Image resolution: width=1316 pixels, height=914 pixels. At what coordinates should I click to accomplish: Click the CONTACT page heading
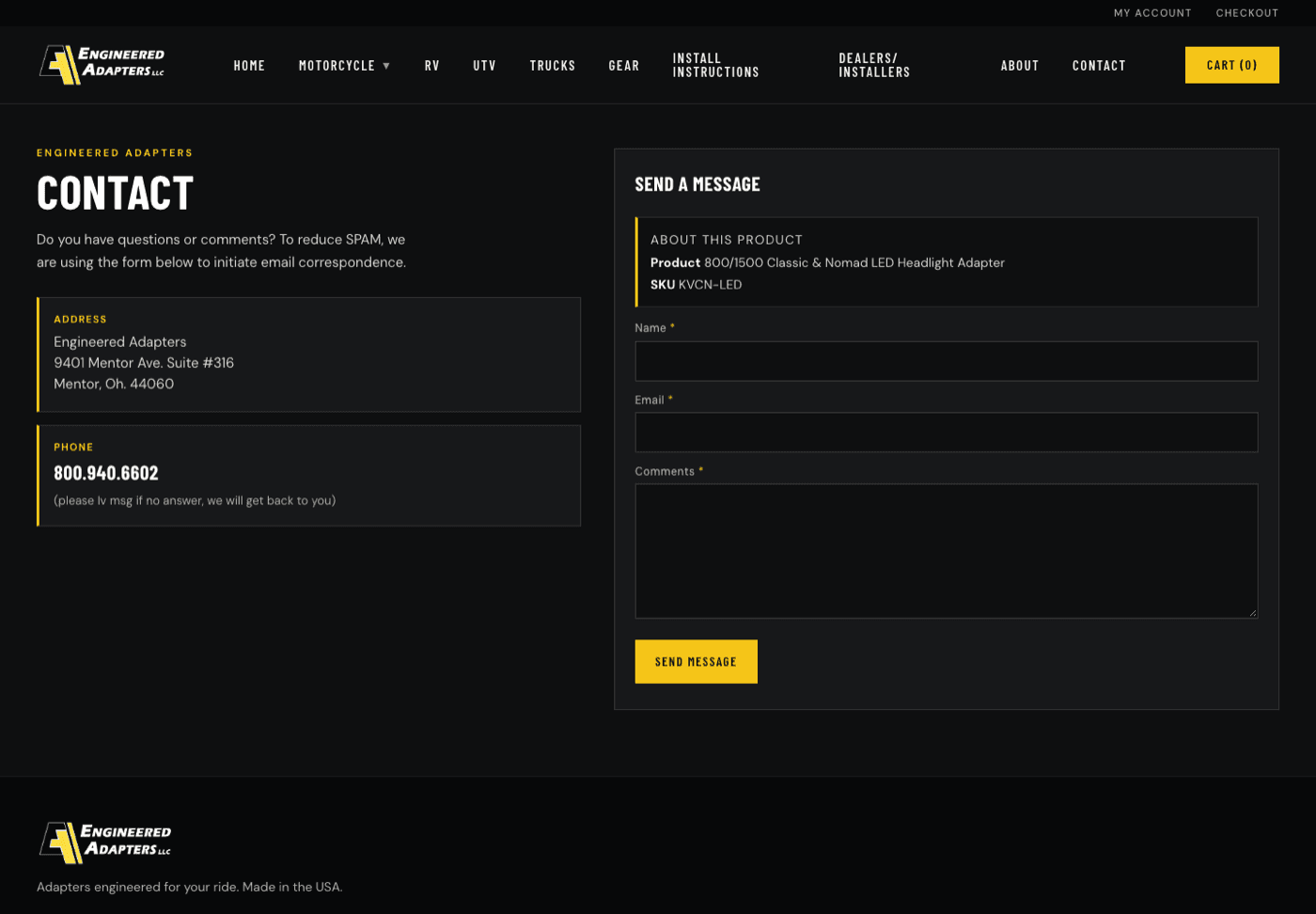coord(115,194)
